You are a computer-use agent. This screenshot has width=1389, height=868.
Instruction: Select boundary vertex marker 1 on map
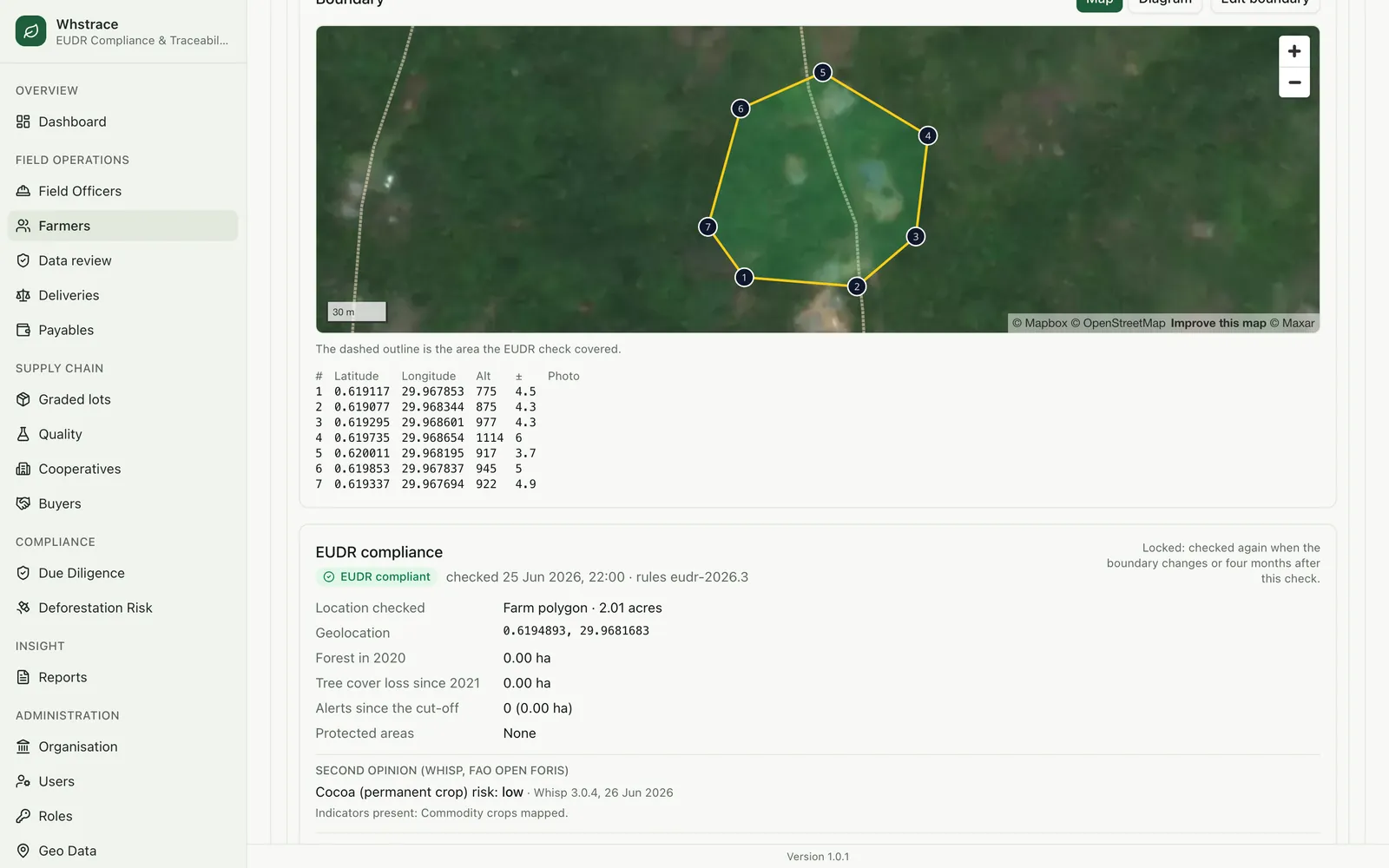point(744,278)
